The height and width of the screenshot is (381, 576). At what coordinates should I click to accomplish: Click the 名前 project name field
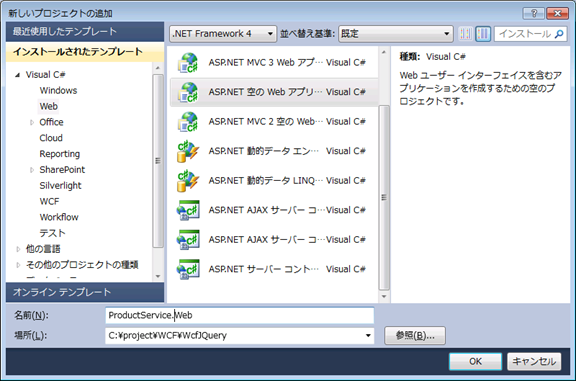coord(240,315)
